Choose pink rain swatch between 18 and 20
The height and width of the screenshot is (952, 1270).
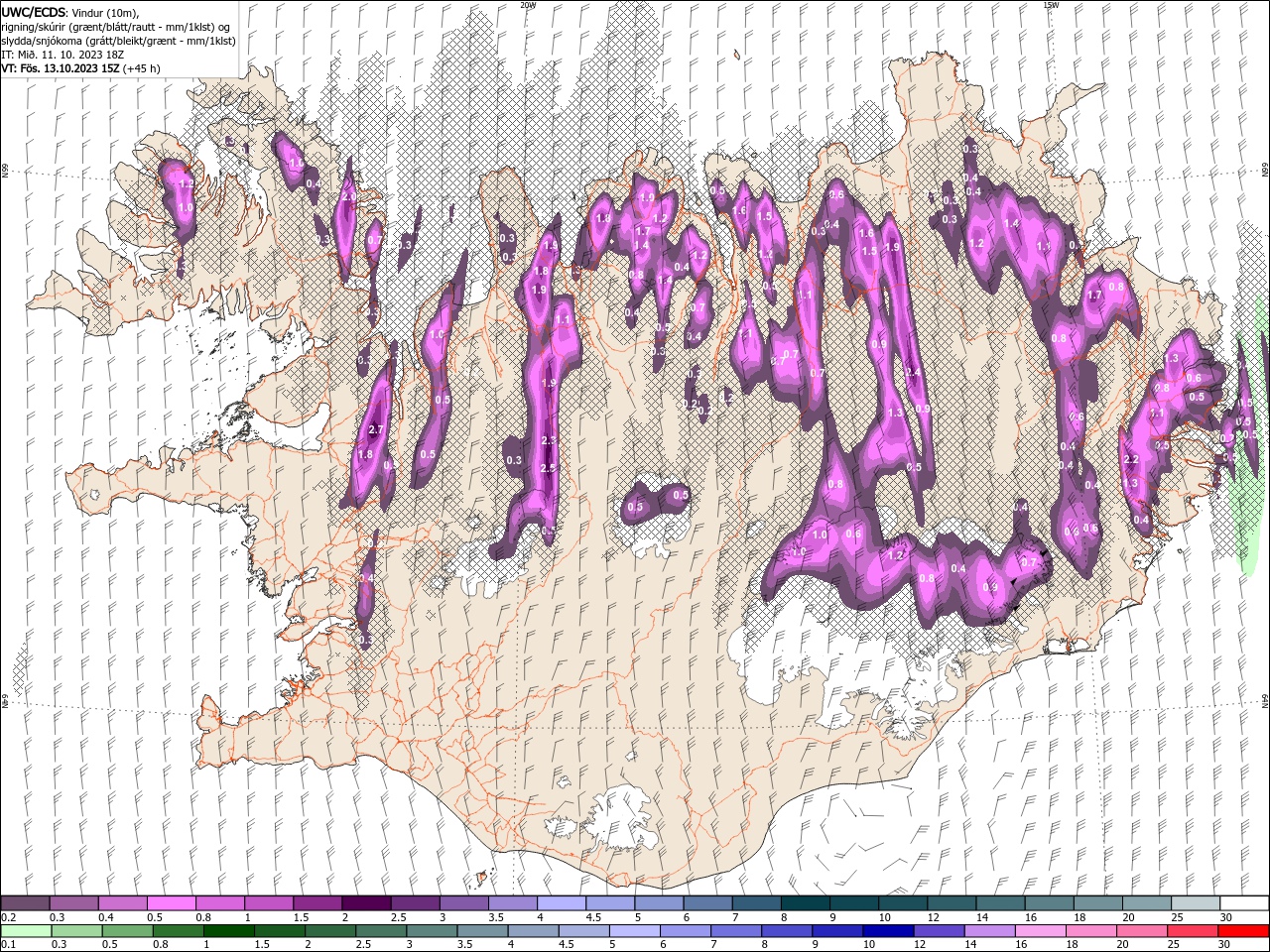[1090, 930]
